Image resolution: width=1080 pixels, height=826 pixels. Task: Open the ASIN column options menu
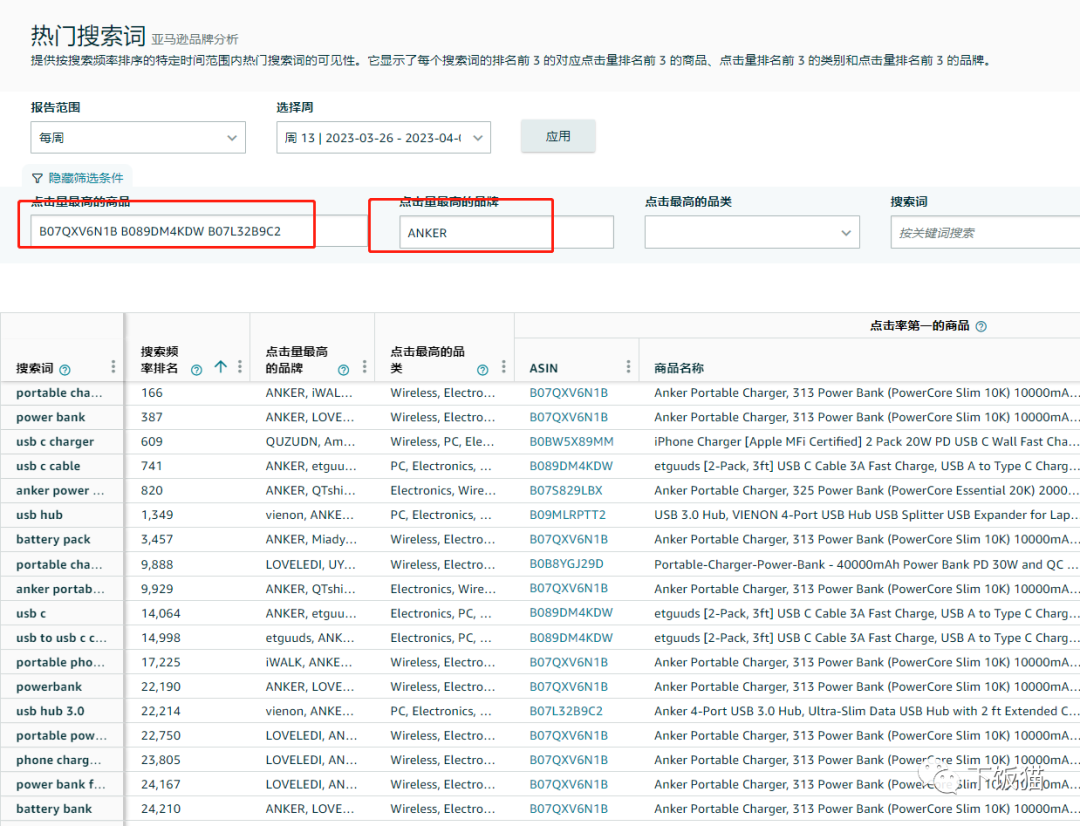coord(628,366)
